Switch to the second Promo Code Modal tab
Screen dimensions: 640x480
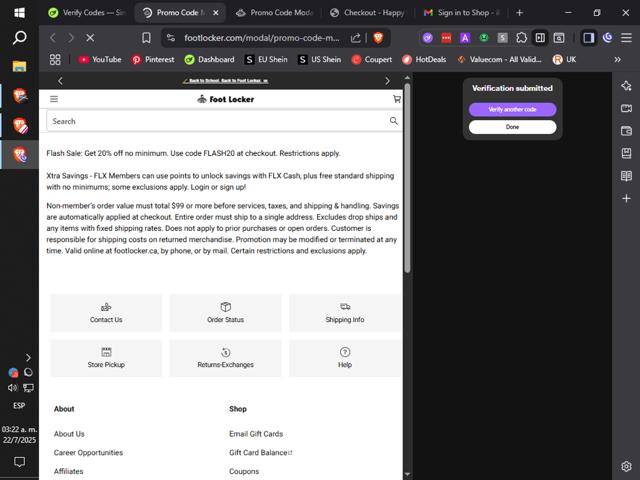274,13
